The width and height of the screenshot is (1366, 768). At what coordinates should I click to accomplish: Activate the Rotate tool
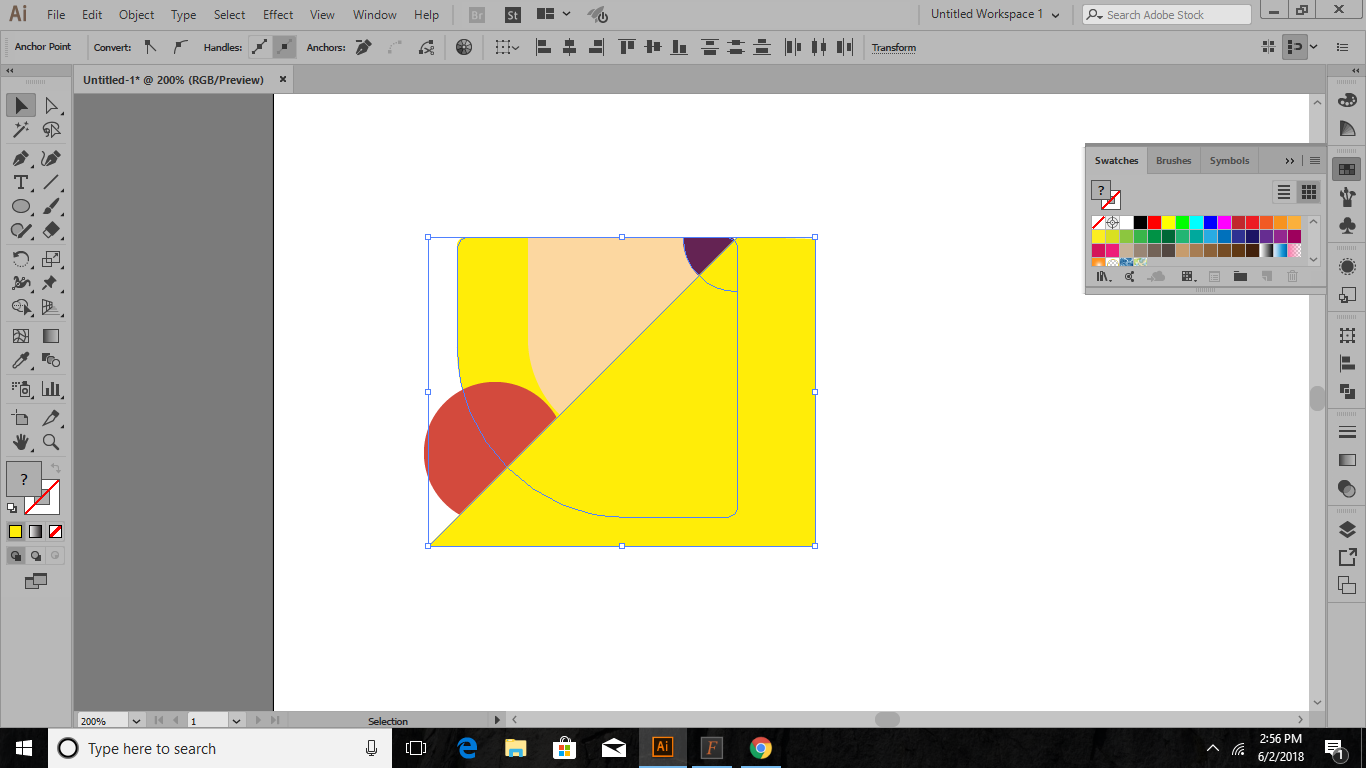(x=20, y=259)
